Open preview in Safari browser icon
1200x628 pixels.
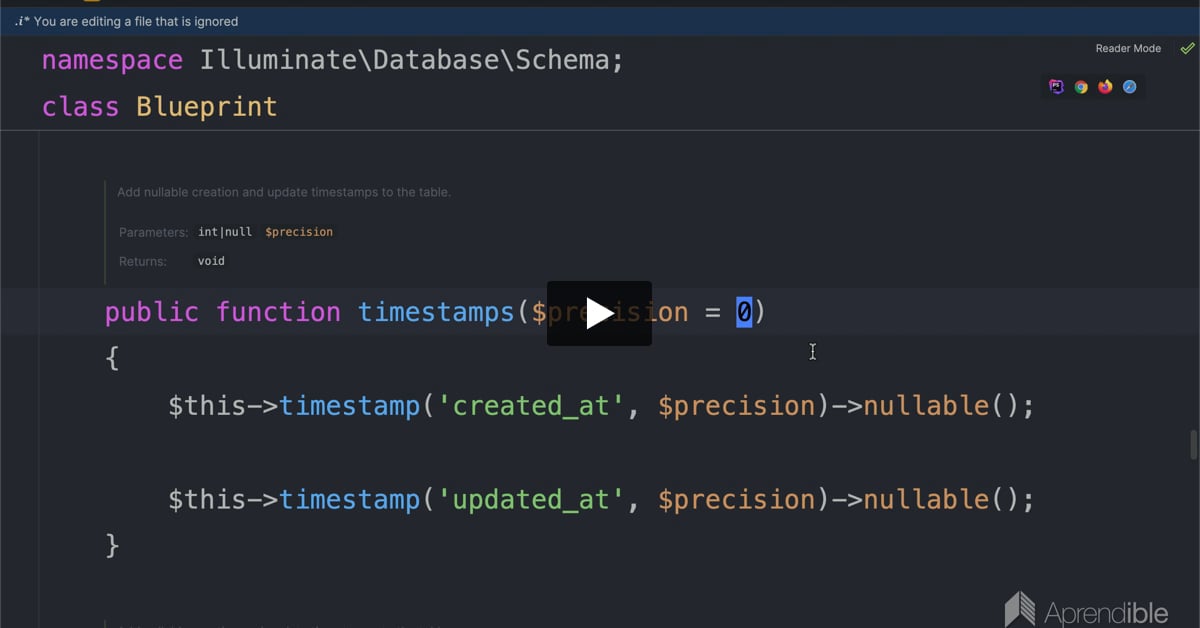(1129, 87)
